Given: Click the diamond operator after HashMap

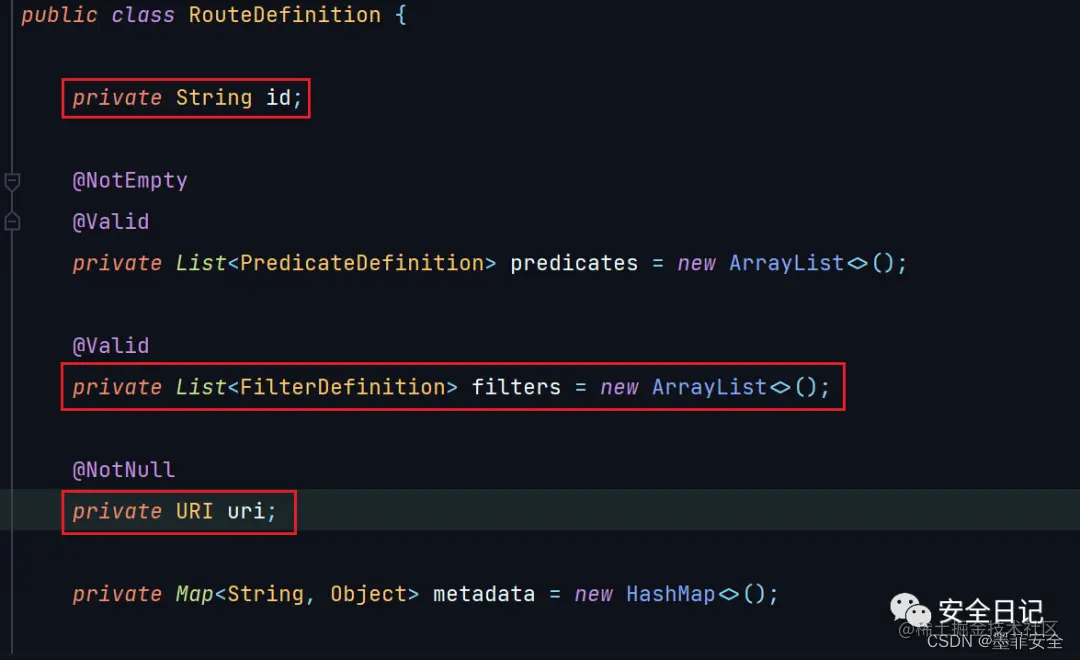Looking at the screenshot, I should tap(728, 594).
